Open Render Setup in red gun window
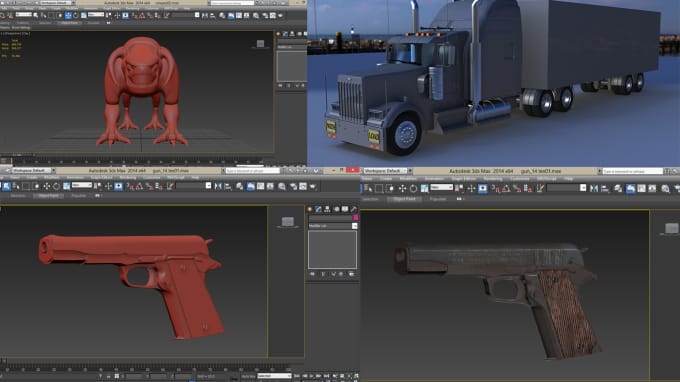The image size is (680, 382). (x=293, y=186)
